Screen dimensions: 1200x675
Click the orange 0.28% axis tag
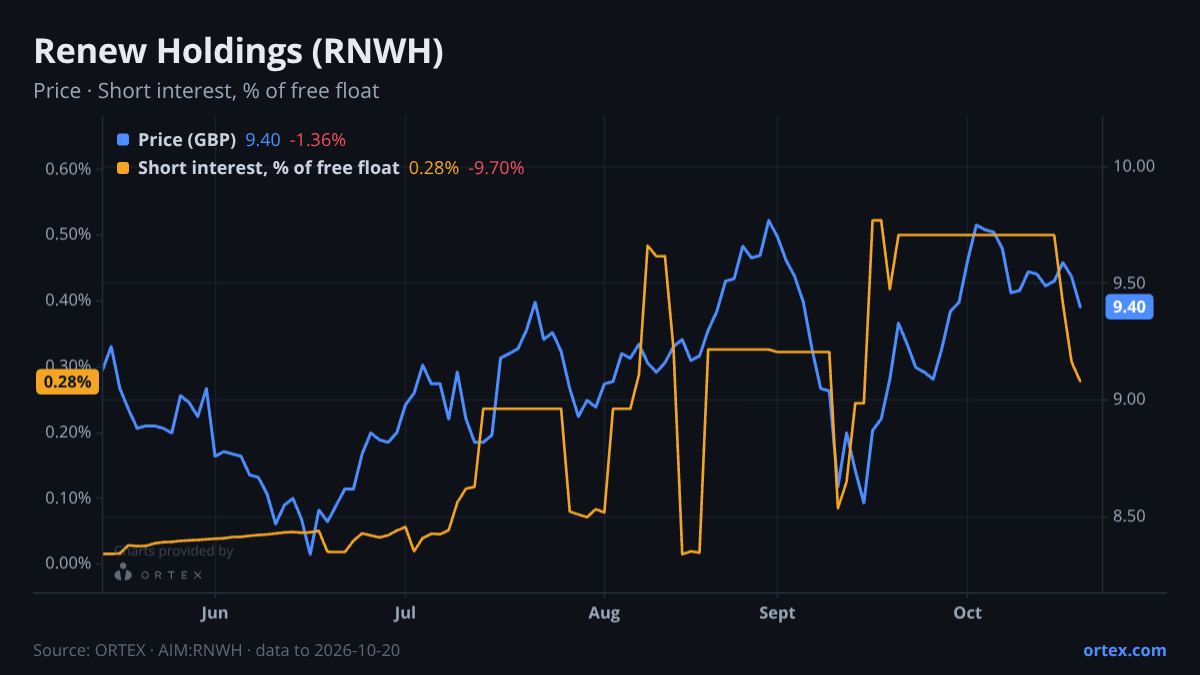67,382
